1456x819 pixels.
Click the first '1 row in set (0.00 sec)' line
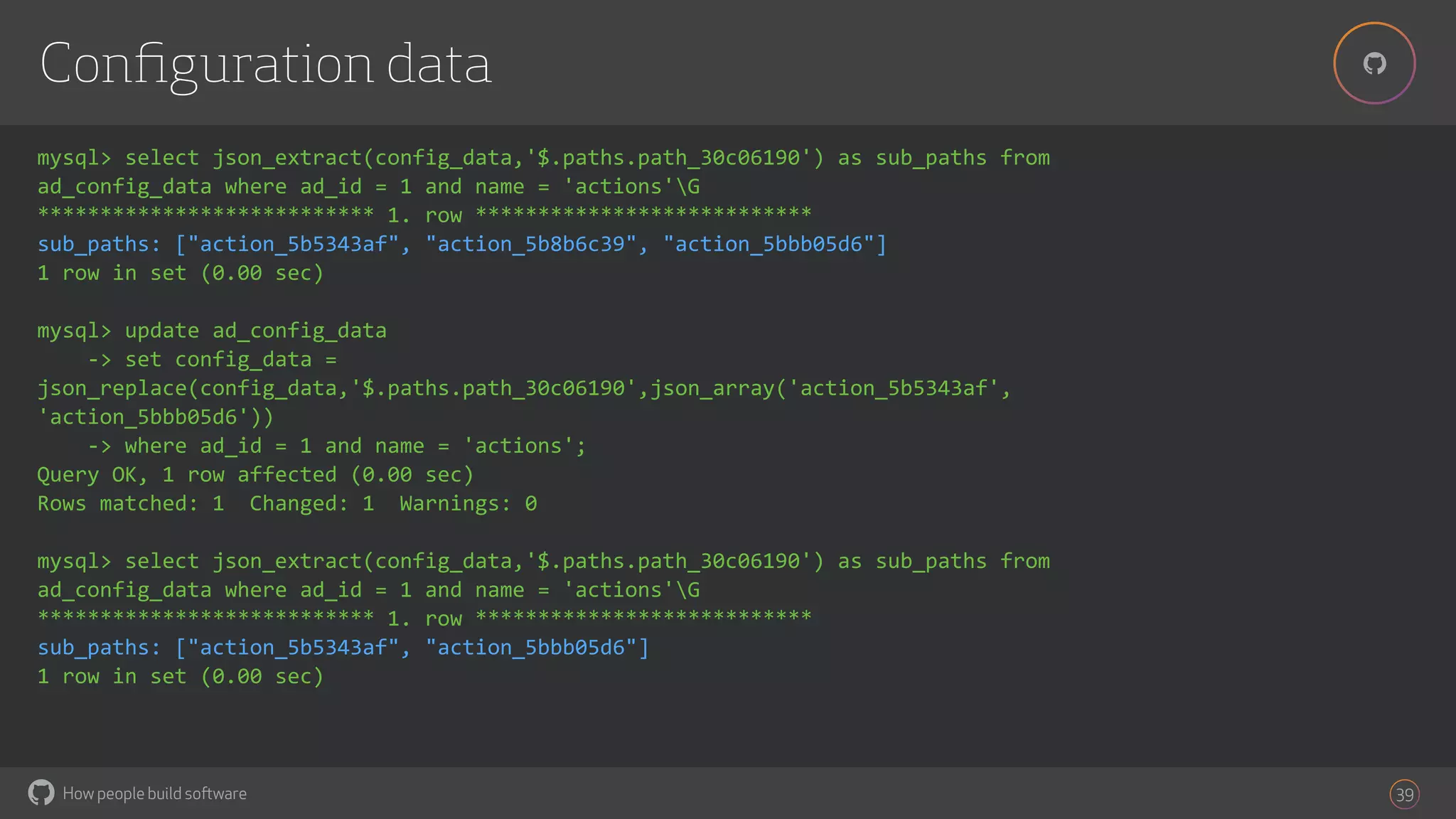181,274
